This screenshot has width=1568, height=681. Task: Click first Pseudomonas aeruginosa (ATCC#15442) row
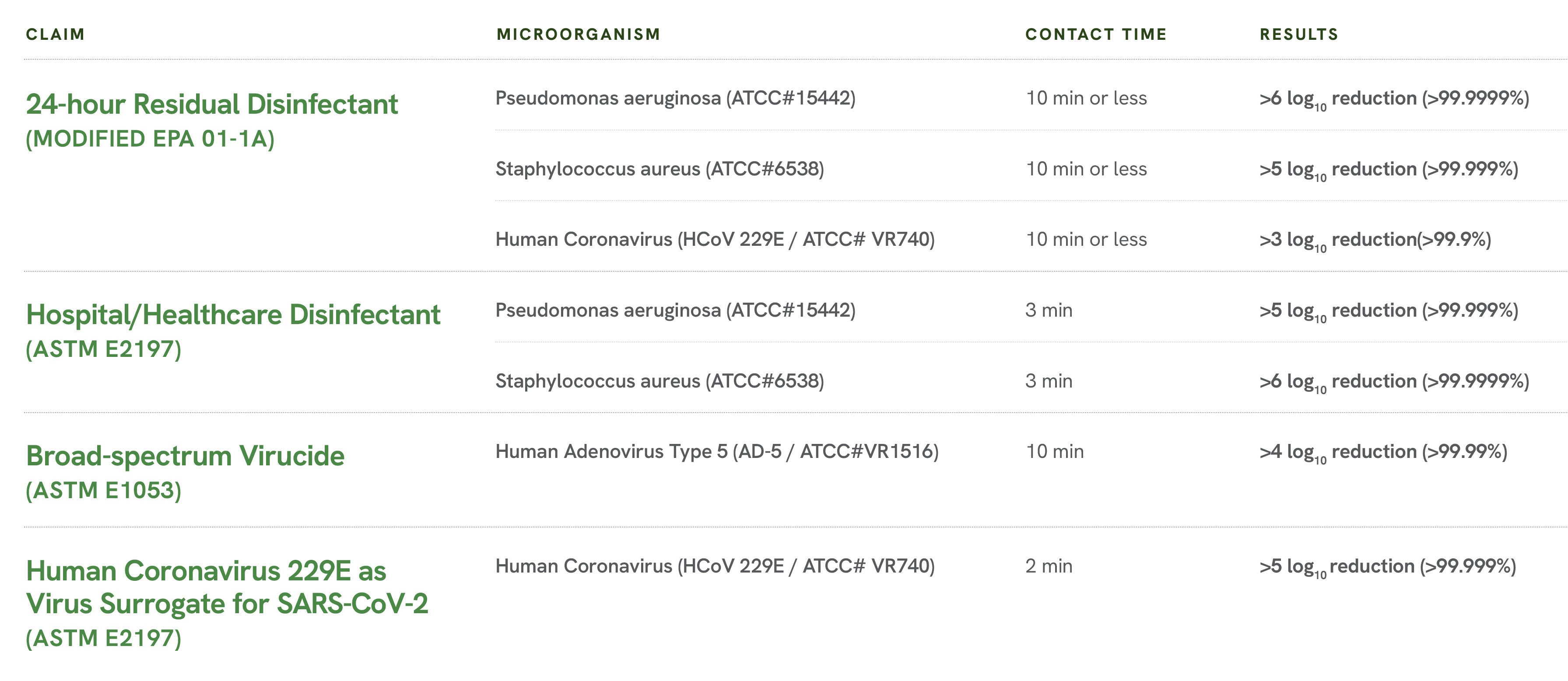[1031, 98]
